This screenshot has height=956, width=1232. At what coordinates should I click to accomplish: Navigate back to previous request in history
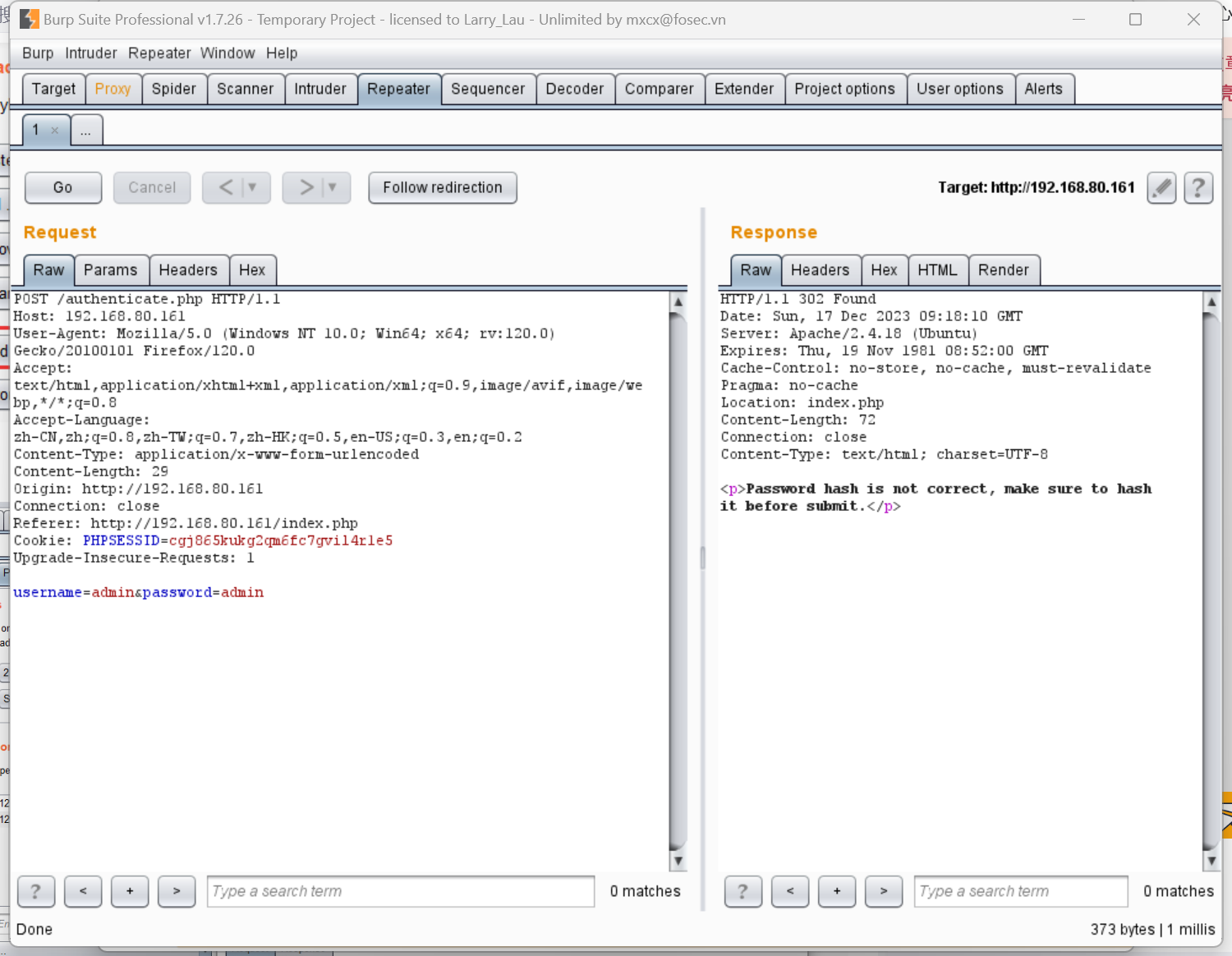[226, 187]
